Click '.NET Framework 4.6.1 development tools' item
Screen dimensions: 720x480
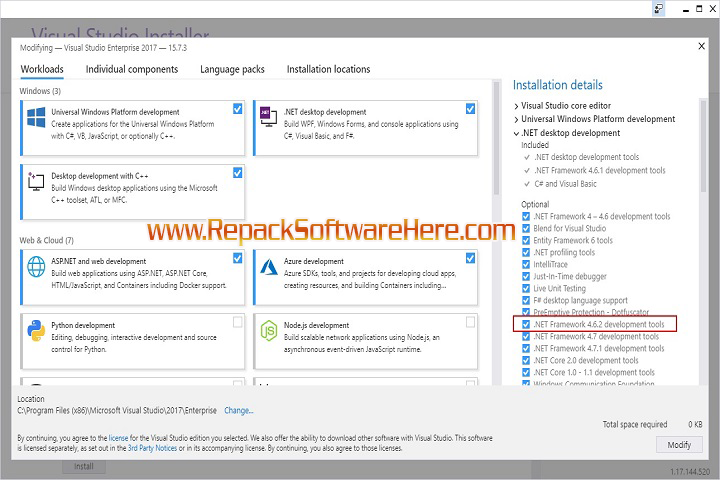(600, 170)
